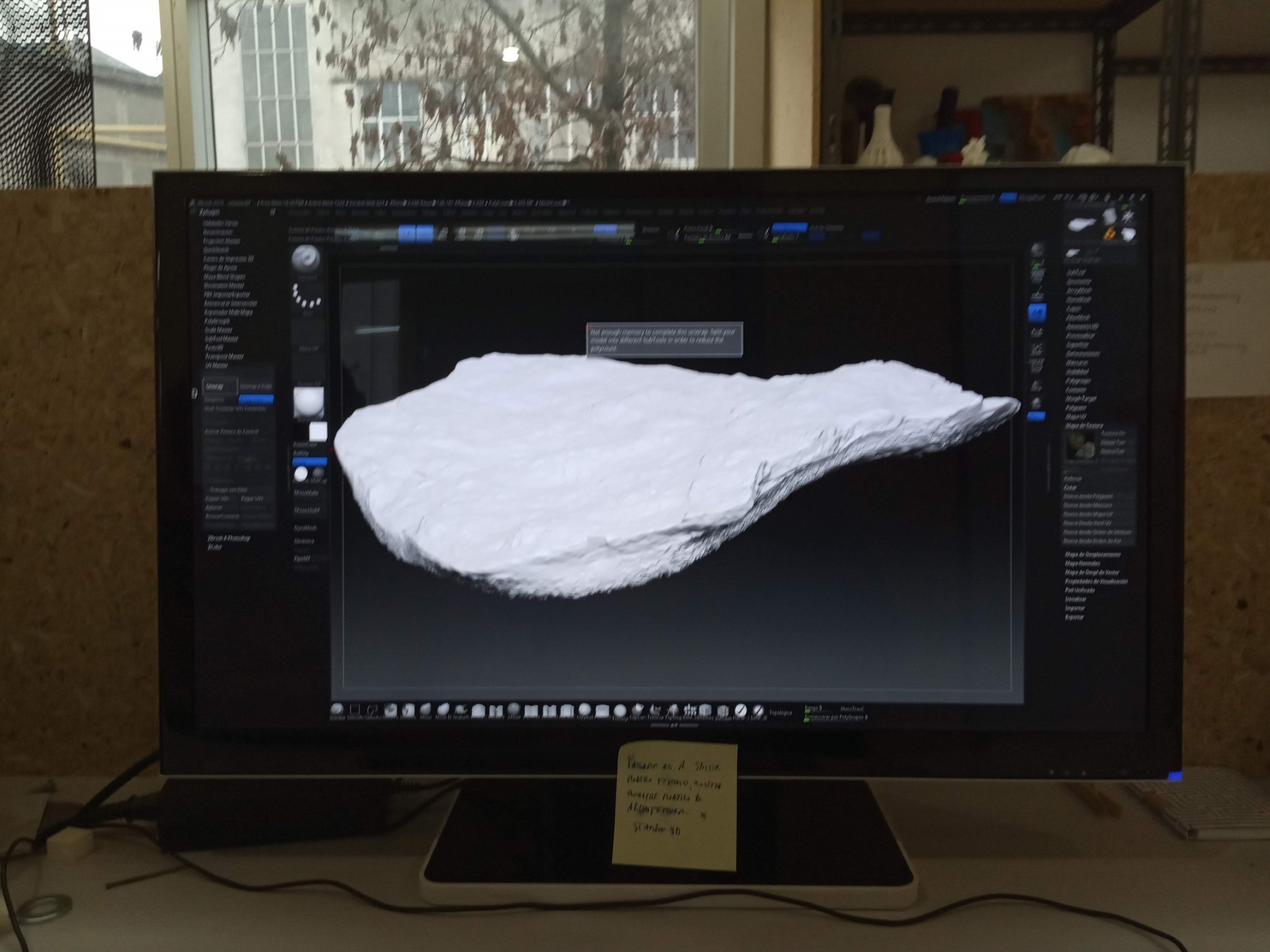Screen dimensions: 1270x952
Task: Dismiss the not enough memory message box
Action: [664, 339]
